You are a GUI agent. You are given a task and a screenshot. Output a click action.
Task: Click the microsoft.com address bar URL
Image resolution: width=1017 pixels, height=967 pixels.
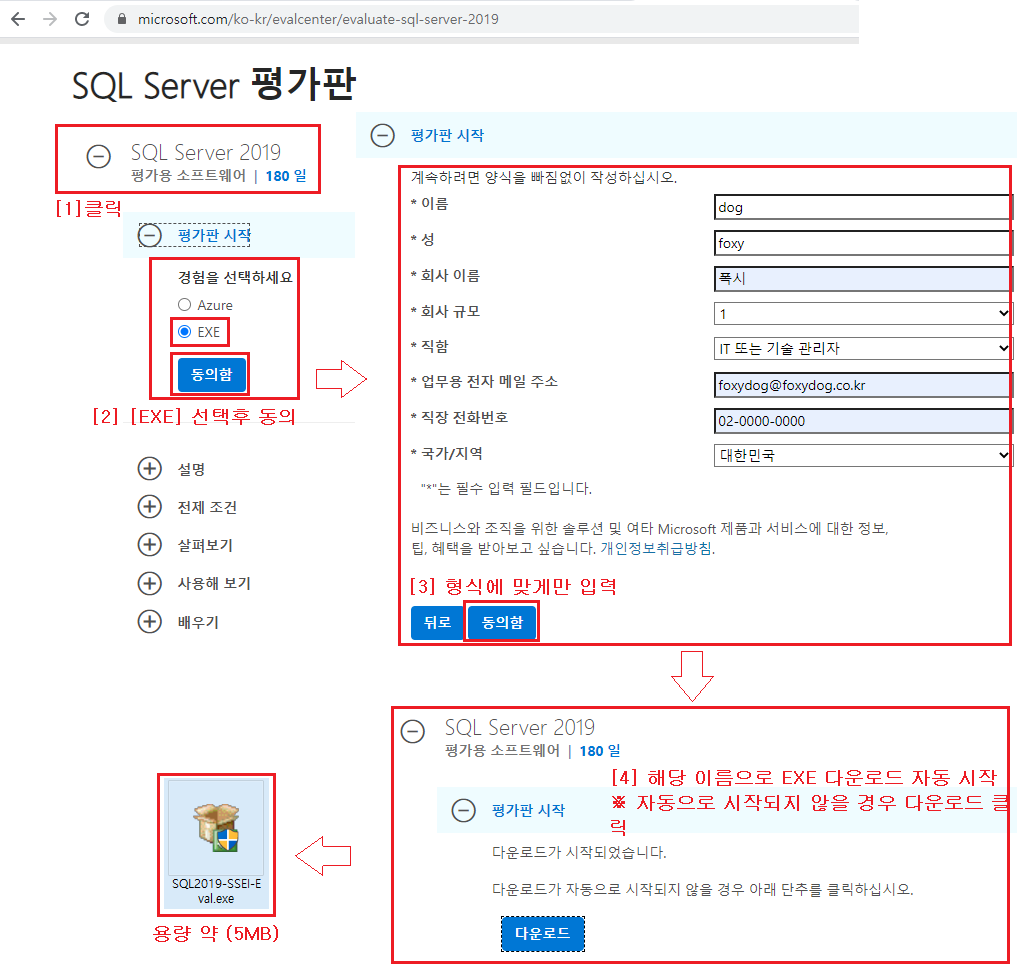318,19
